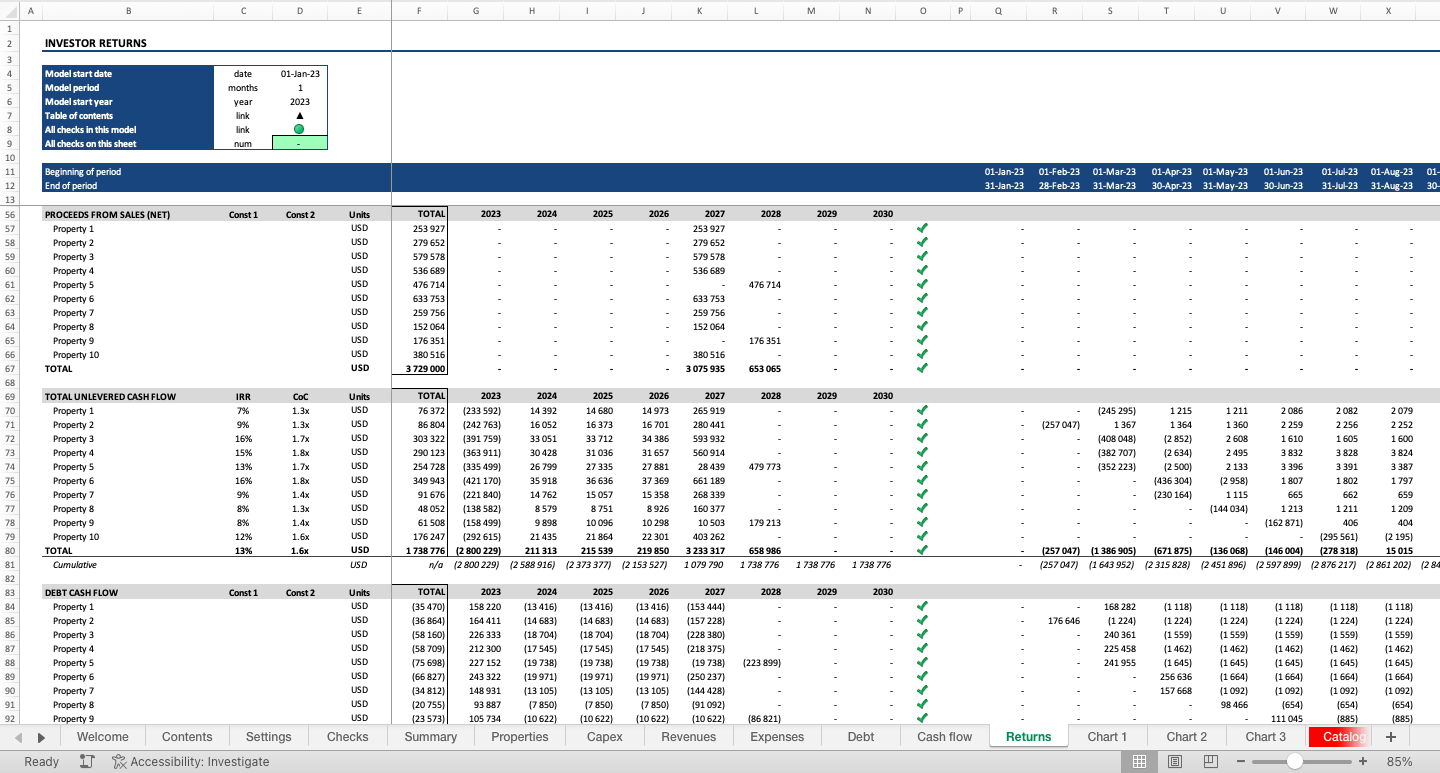Select column F by its header
This screenshot has height=773, width=1440.
(419, 11)
